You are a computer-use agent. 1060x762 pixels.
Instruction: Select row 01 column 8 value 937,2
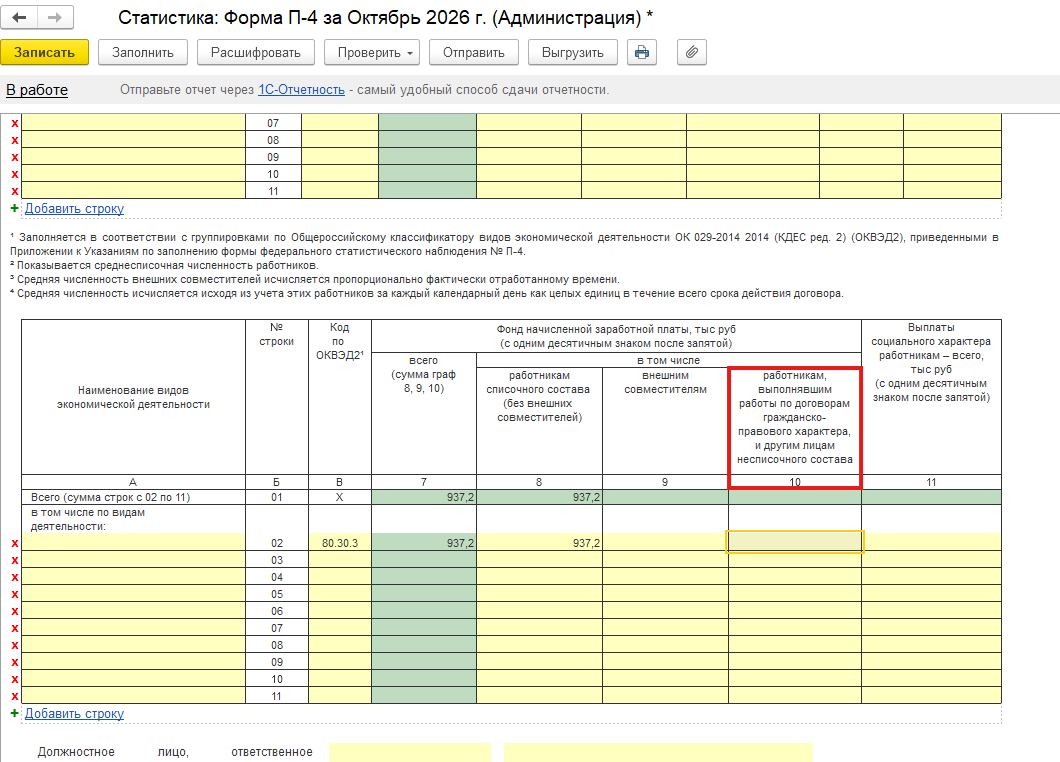(x=539, y=497)
